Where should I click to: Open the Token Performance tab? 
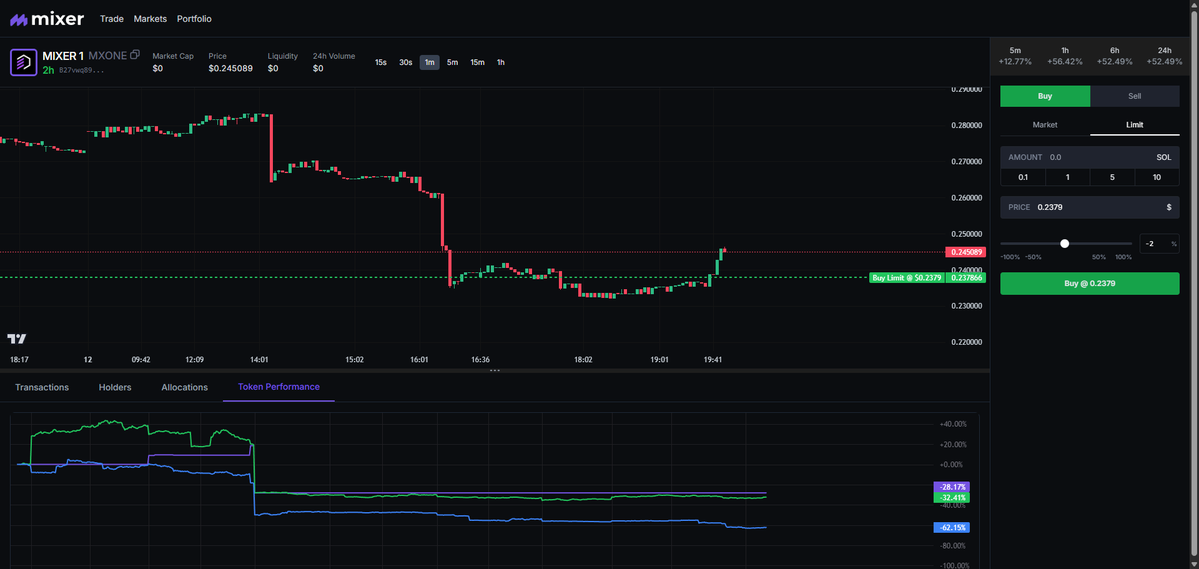pyautogui.click(x=279, y=387)
